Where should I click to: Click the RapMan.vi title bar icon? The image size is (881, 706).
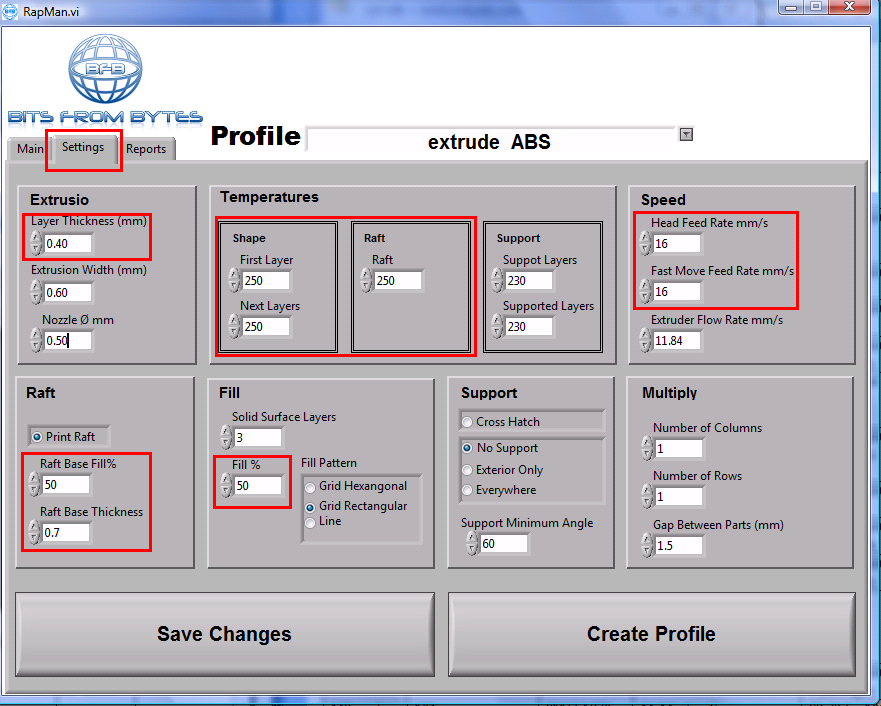pyautogui.click(x=11, y=8)
